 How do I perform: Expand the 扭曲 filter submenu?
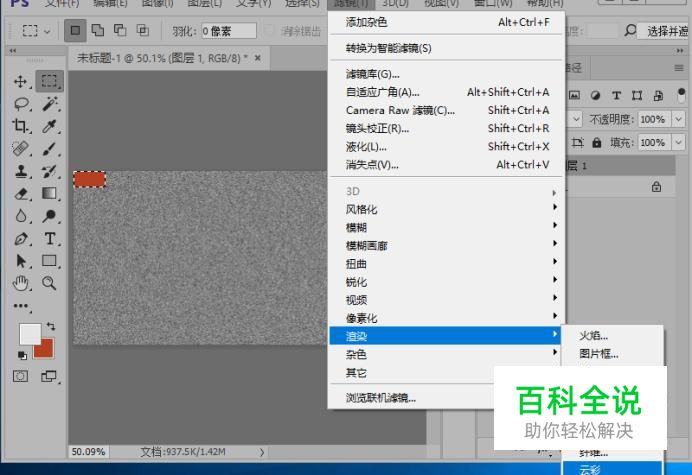tap(445, 264)
